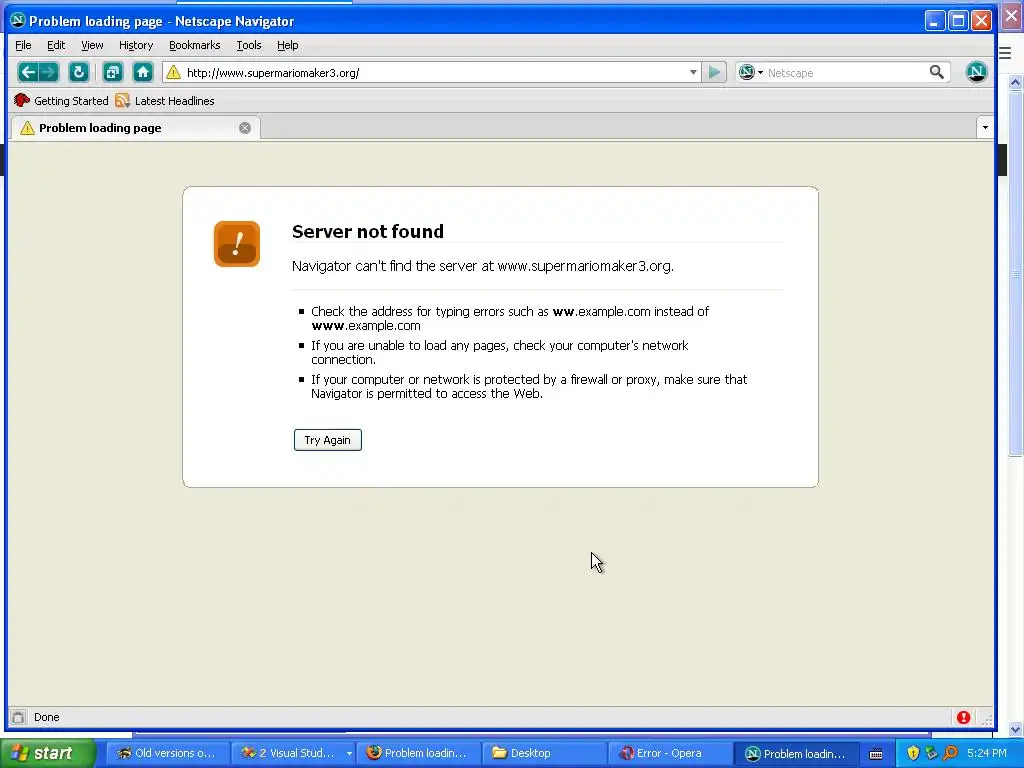The image size is (1024, 768).
Task: Click the background window hamburger menu icon
Action: [x=1005, y=53]
